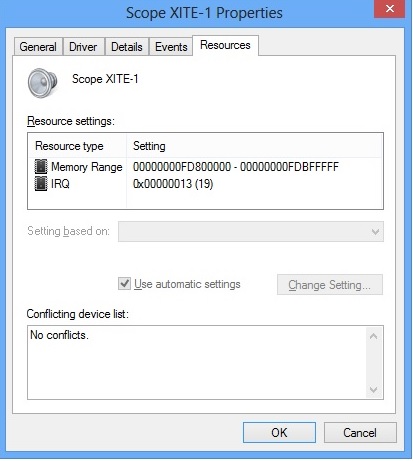Click the speaker device icon

pos(42,83)
